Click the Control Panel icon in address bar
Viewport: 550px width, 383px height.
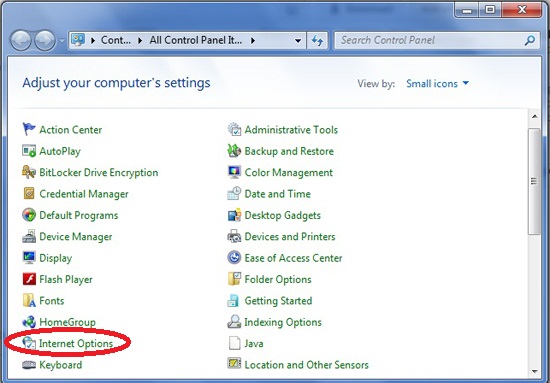point(78,40)
